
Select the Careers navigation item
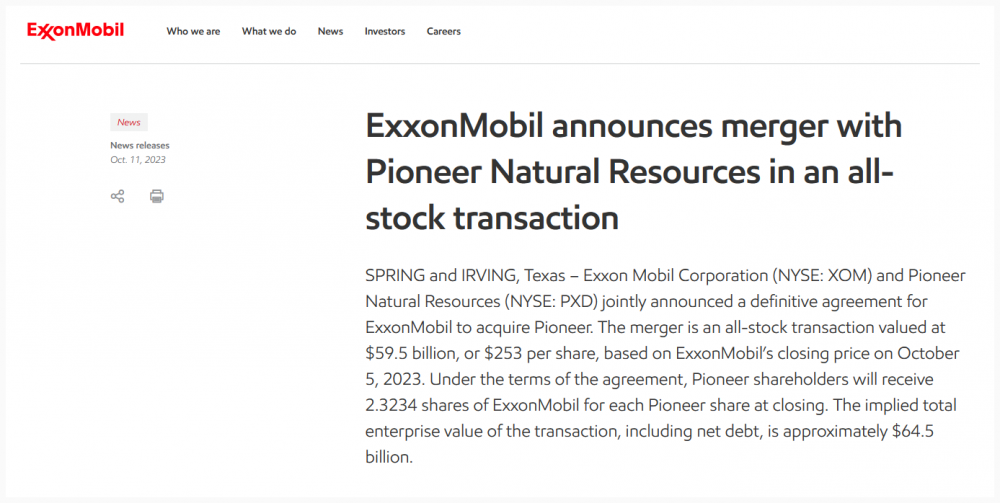point(443,31)
